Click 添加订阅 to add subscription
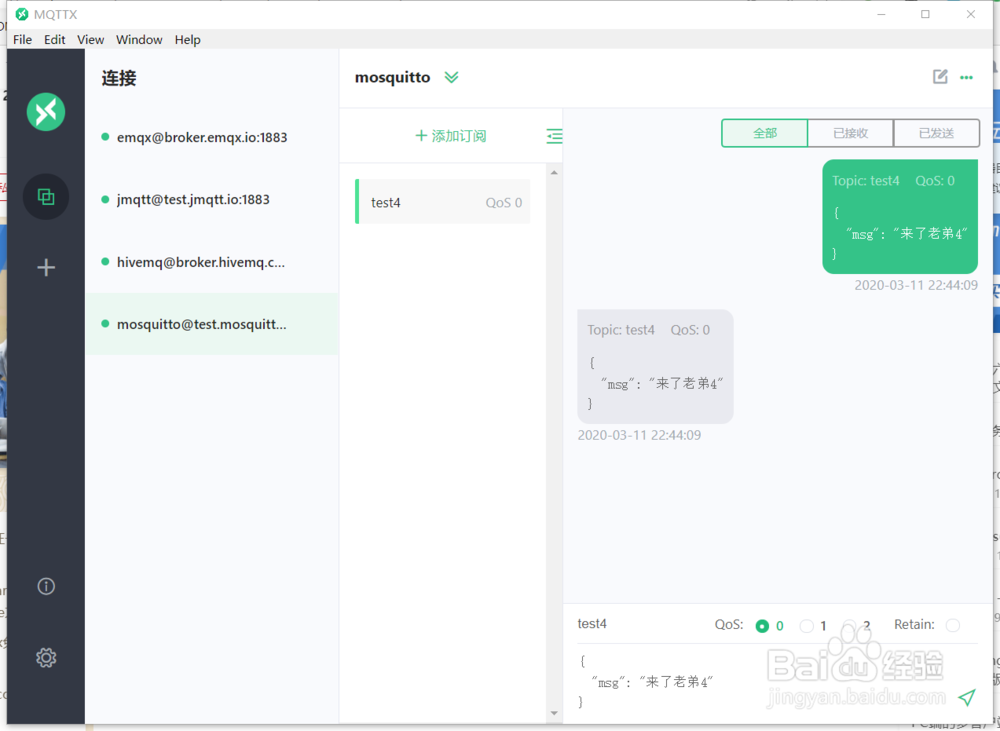 pos(451,136)
